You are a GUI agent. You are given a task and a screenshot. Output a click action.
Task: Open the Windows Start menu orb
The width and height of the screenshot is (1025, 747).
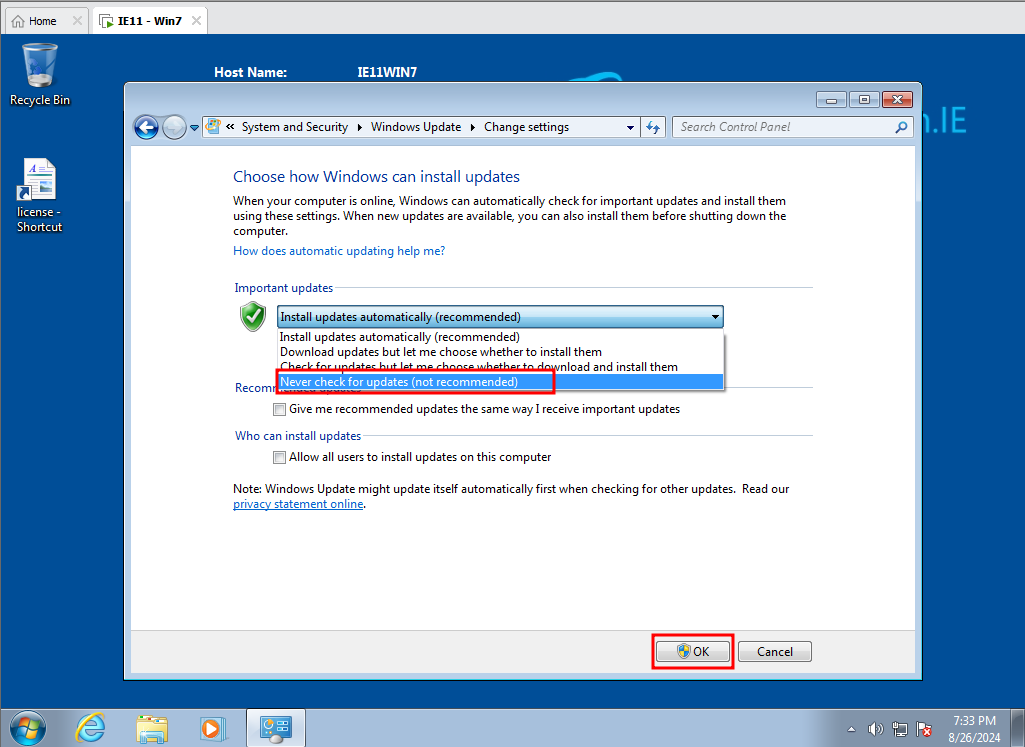tap(28, 728)
